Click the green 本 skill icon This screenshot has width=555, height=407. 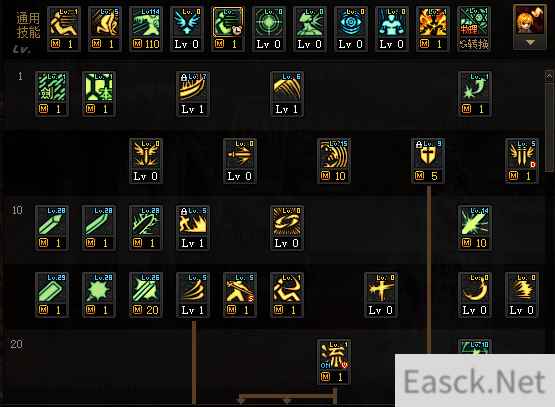click(x=99, y=94)
